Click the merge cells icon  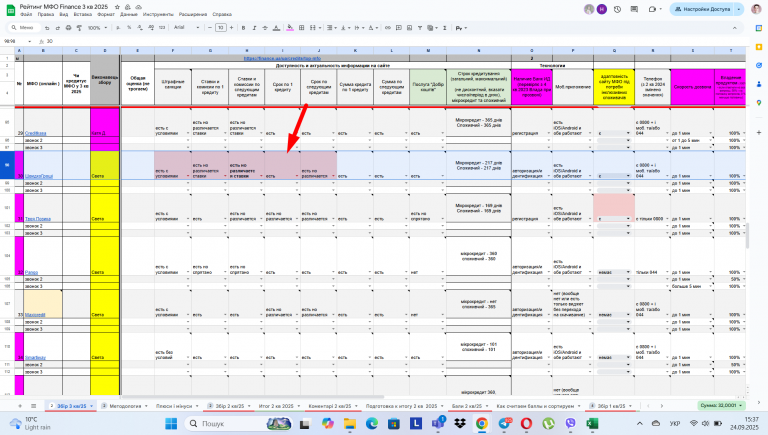click(x=312, y=28)
